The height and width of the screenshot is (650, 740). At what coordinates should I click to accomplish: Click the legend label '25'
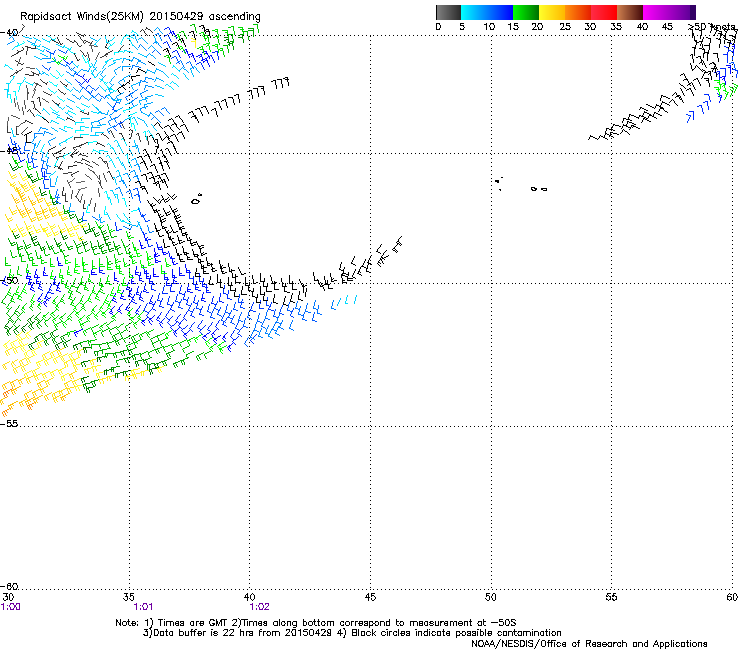(x=565, y=27)
